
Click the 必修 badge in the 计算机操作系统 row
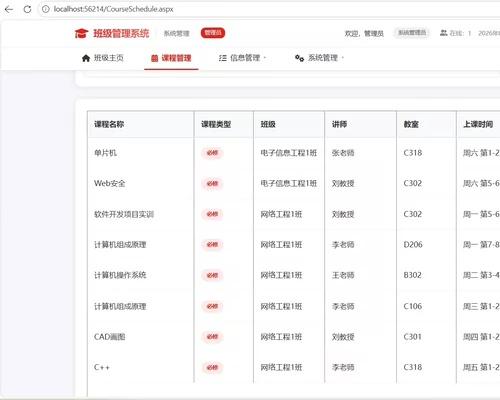point(212,276)
